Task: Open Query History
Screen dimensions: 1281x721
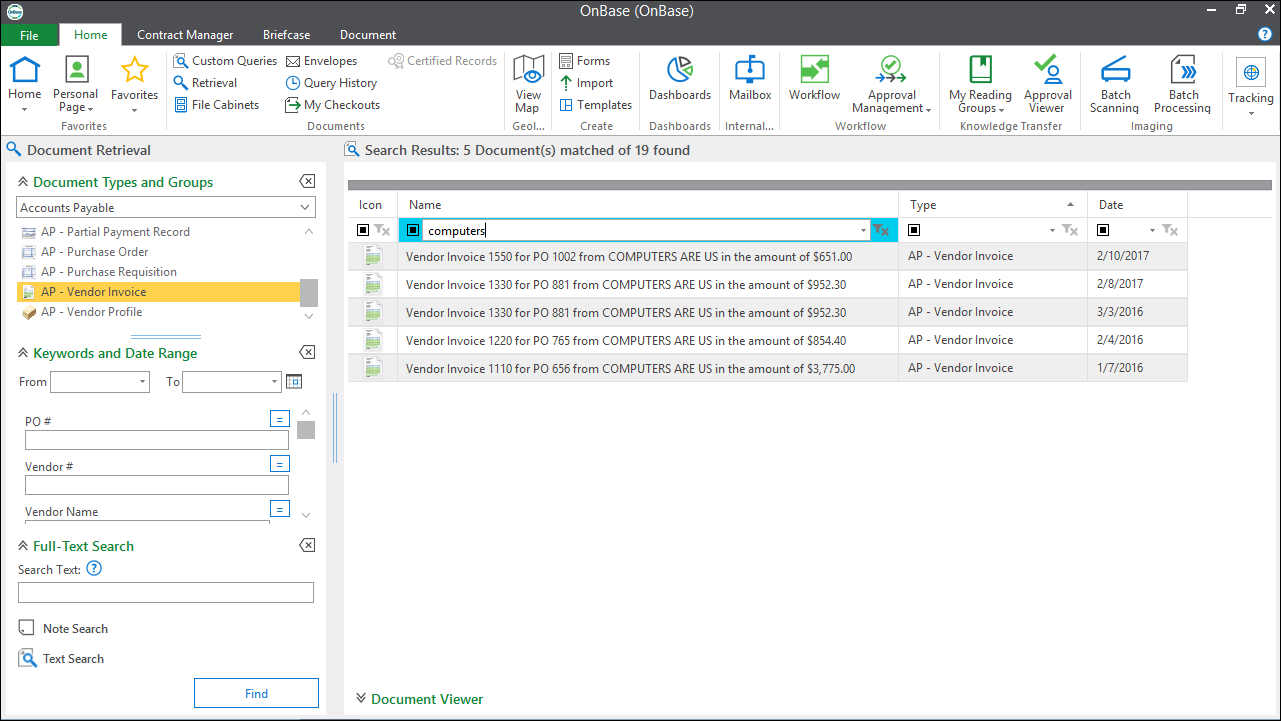Action: (331, 83)
